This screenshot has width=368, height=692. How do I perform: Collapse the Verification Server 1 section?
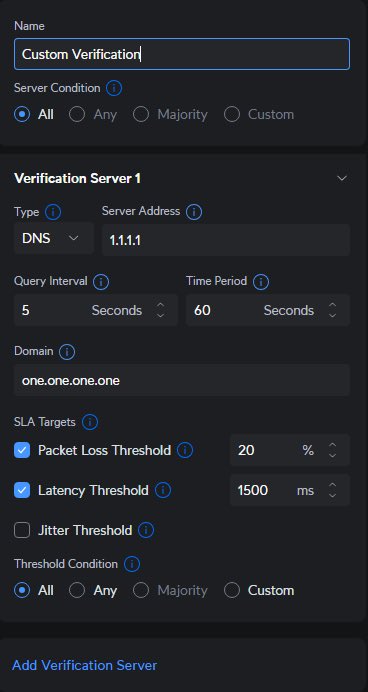tap(342, 178)
